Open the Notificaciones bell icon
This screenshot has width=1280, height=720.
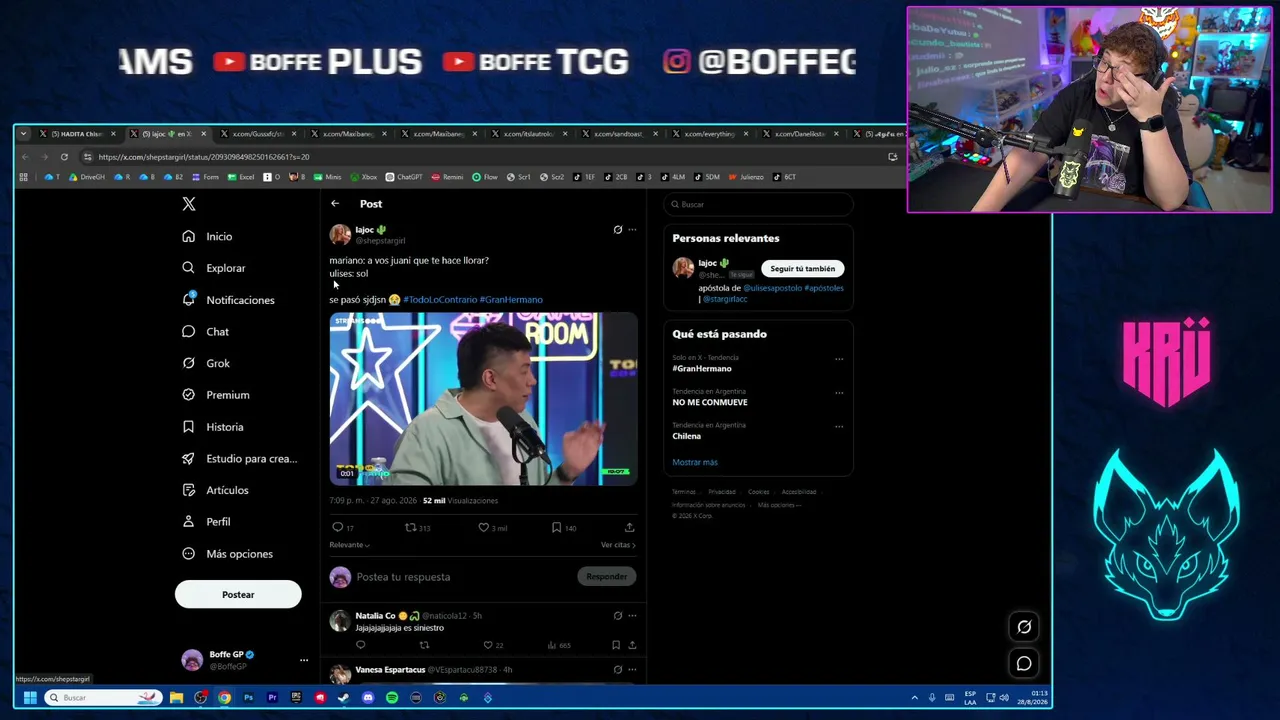(x=188, y=299)
